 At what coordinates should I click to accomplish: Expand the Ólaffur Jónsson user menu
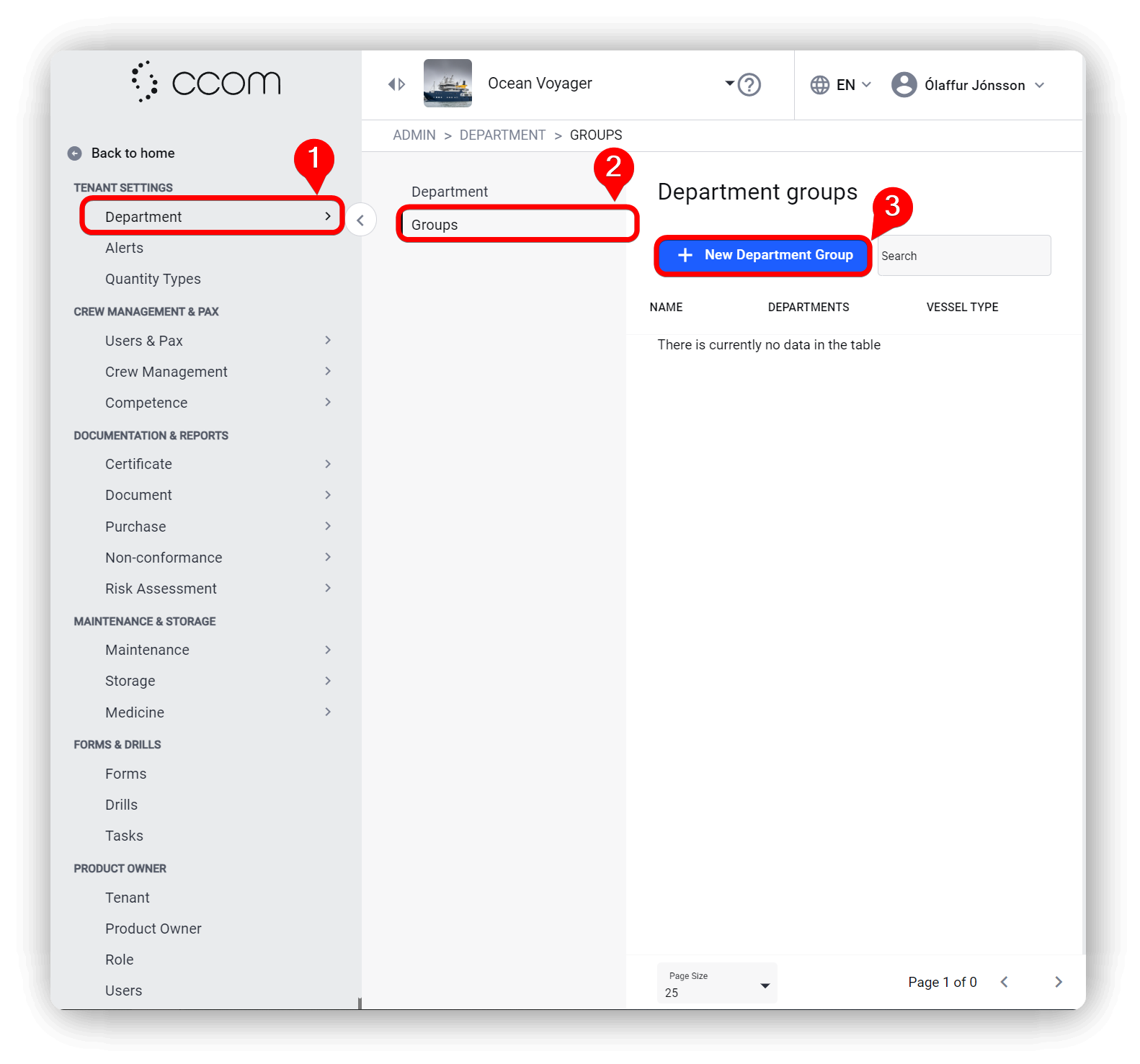click(x=1039, y=85)
